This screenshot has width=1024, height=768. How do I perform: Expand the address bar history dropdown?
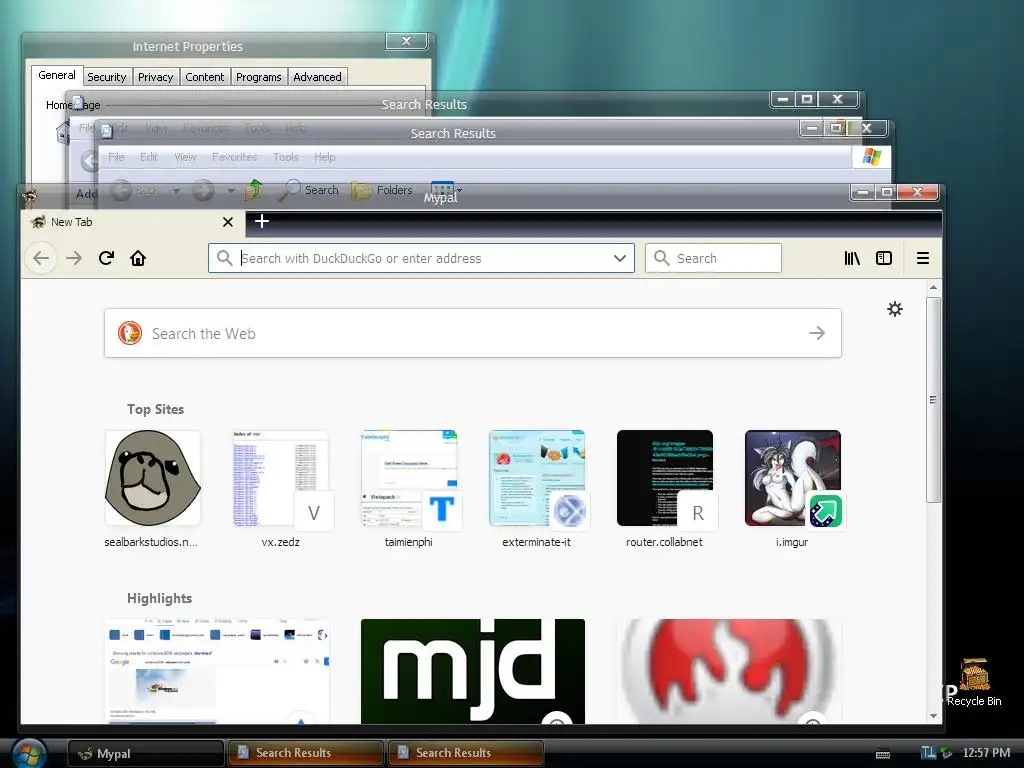click(x=620, y=258)
